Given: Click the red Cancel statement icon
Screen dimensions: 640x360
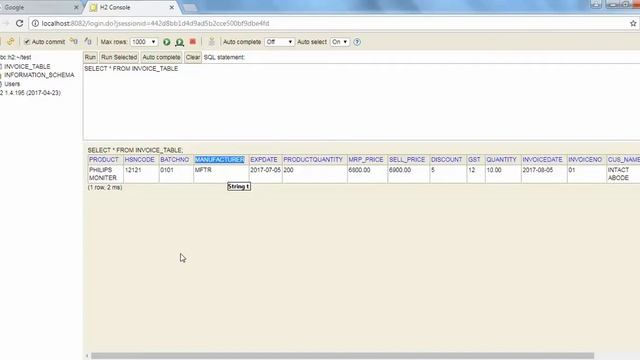Looking at the screenshot, I should 193,41.
